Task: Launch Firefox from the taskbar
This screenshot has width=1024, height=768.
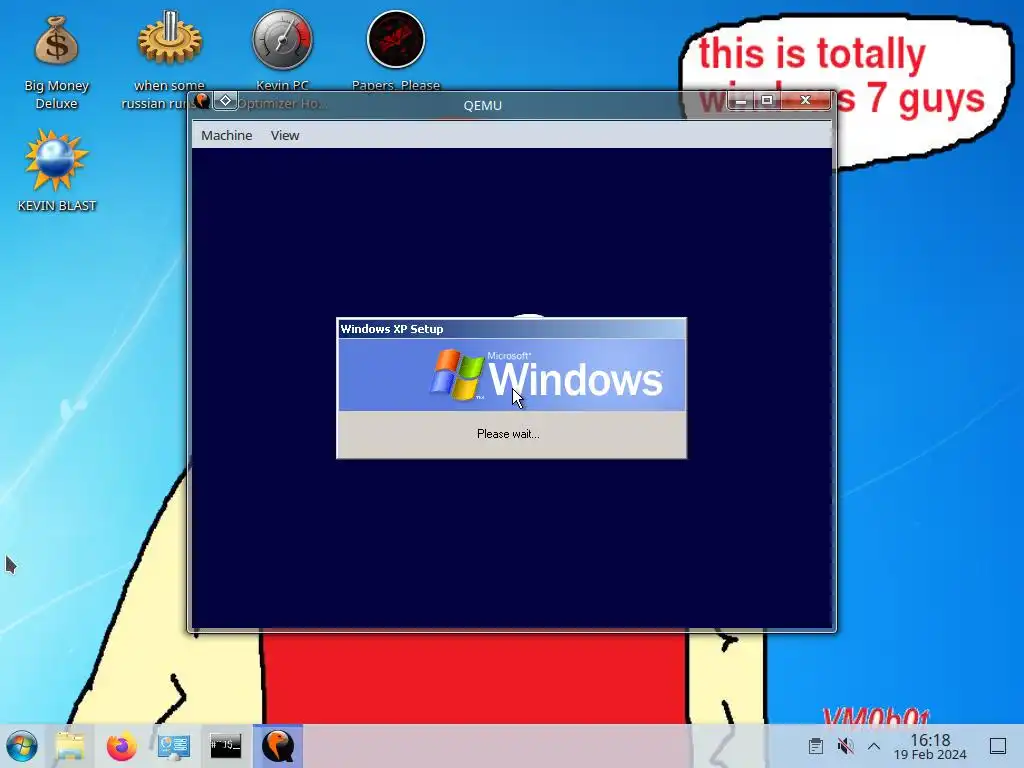Action: (121, 746)
